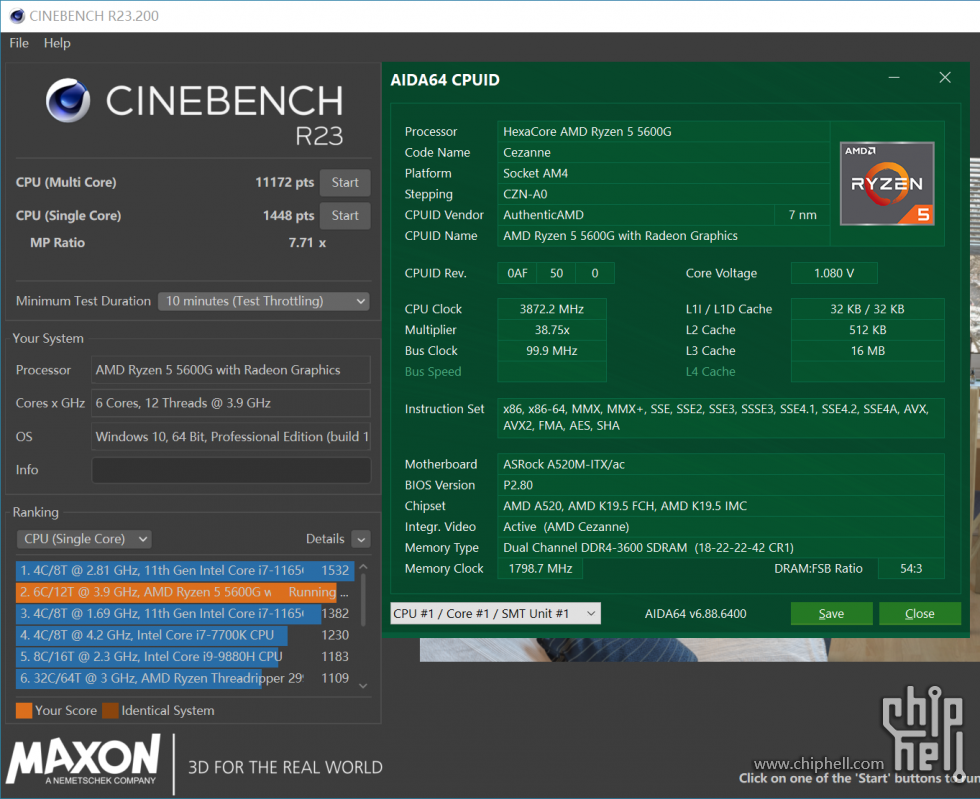Click the OS field Windows 10
The width and height of the screenshot is (980, 799).
[231, 436]
